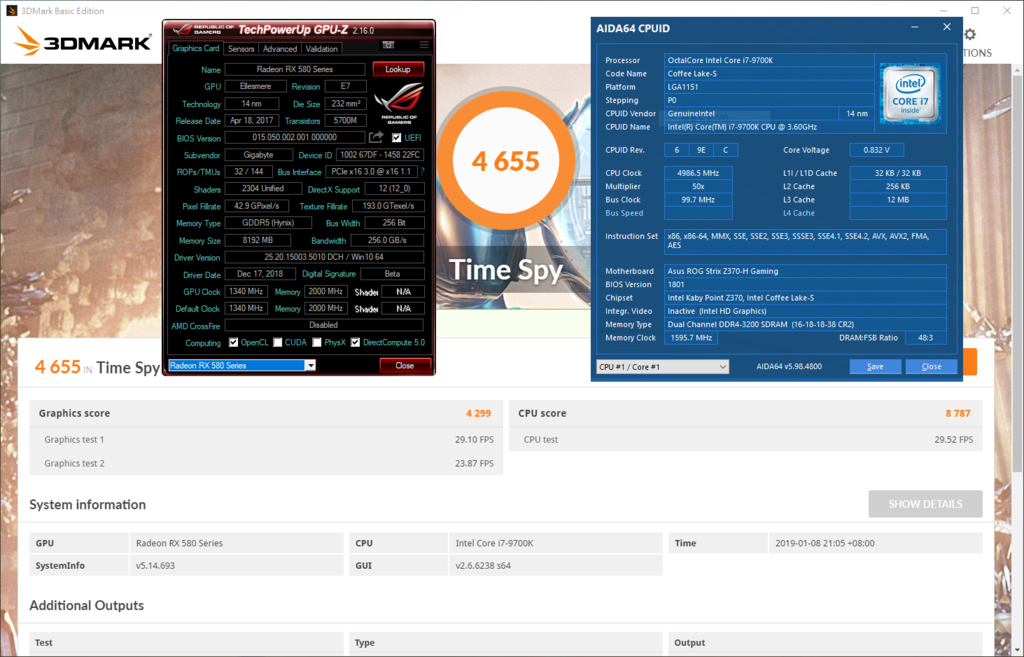Click the Graphics test 1 row
Screen dimensions: 1024x657
pyautogui.click(x=266, y=440)
